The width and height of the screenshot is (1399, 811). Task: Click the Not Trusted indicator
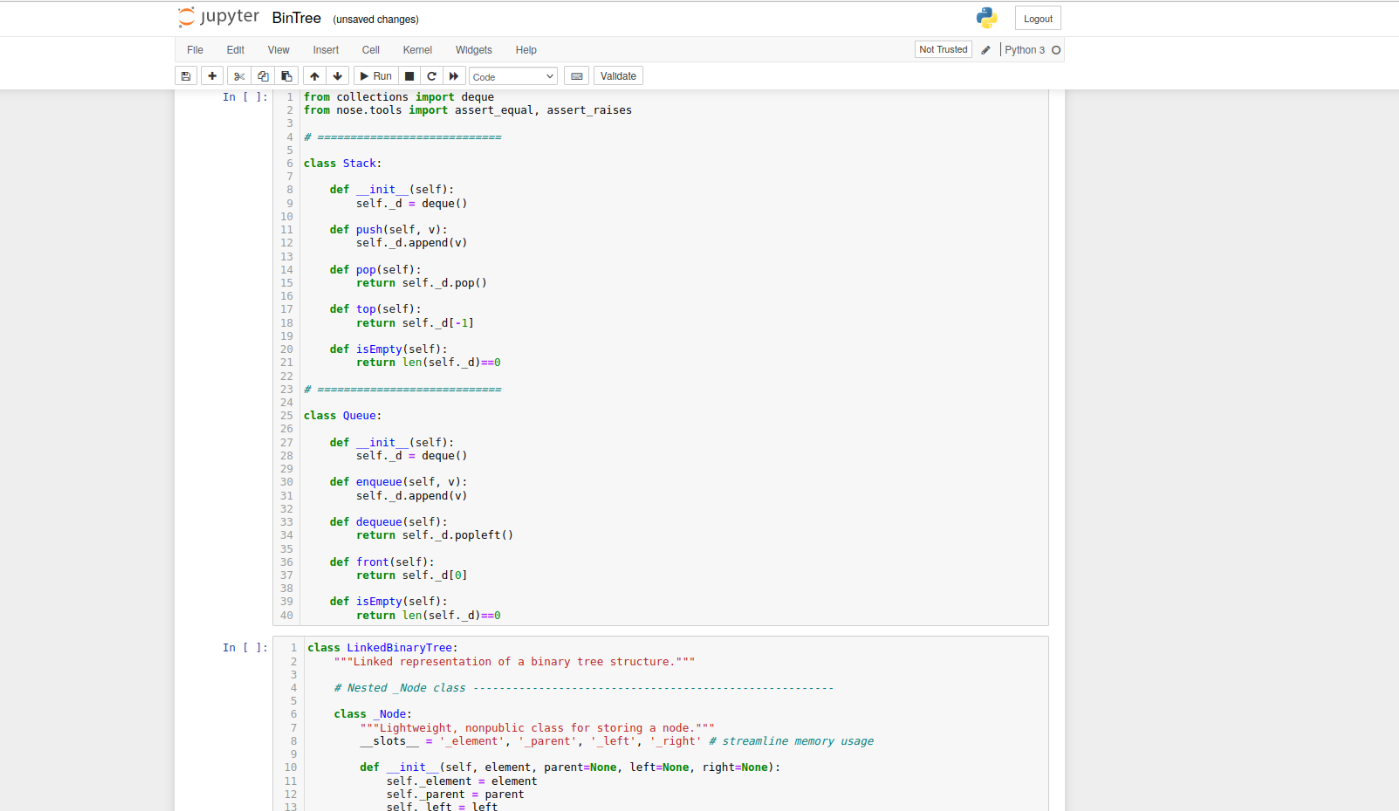click(942, 48)
